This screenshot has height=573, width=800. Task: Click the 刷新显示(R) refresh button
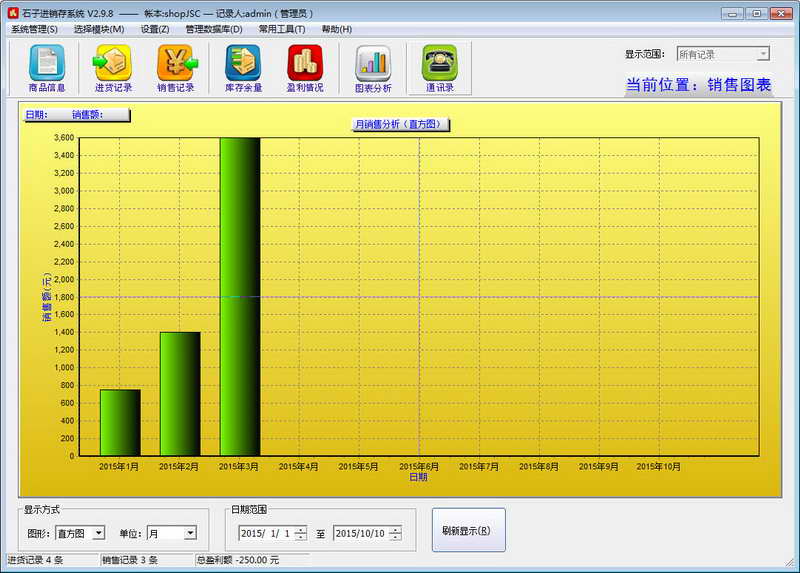pos(468,530)
